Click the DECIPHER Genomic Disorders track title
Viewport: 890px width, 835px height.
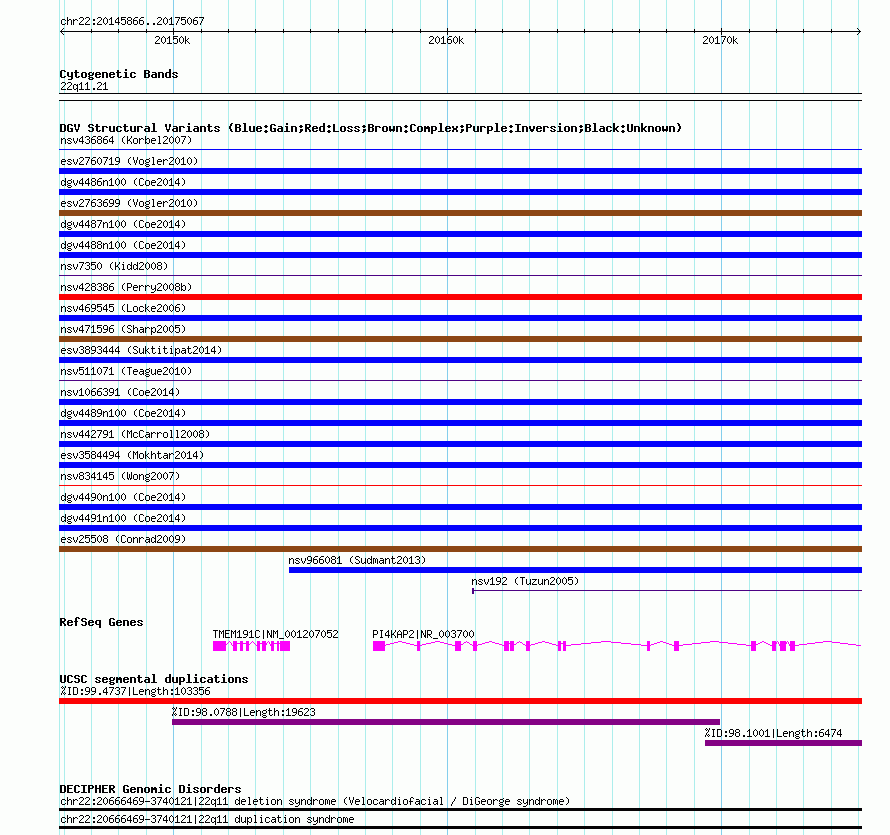[x=150, y=789]
